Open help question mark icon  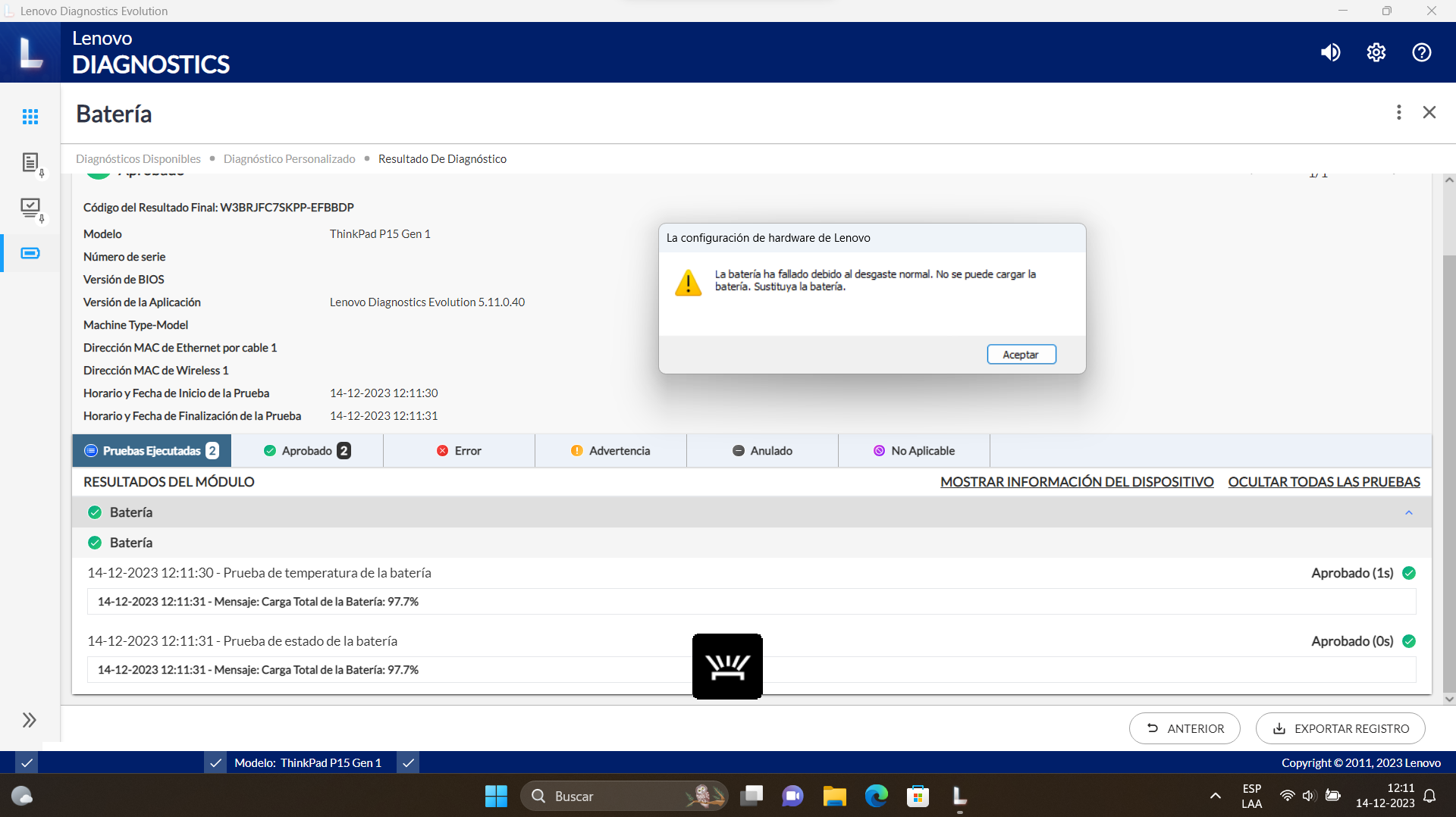coord(1422,52)
